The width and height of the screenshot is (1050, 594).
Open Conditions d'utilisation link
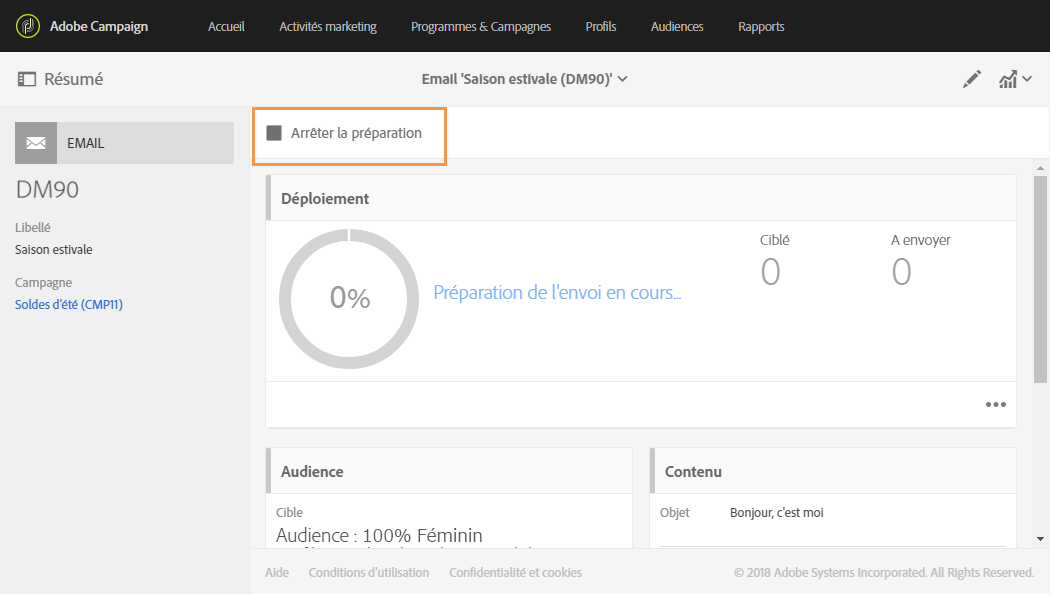click(x=369, y=573)
